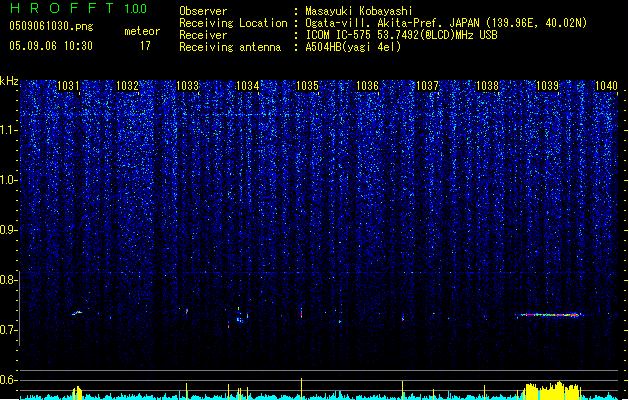Click the time marker 1039
629x400 pixels.
pyautogui.click(x=547, y=86)
